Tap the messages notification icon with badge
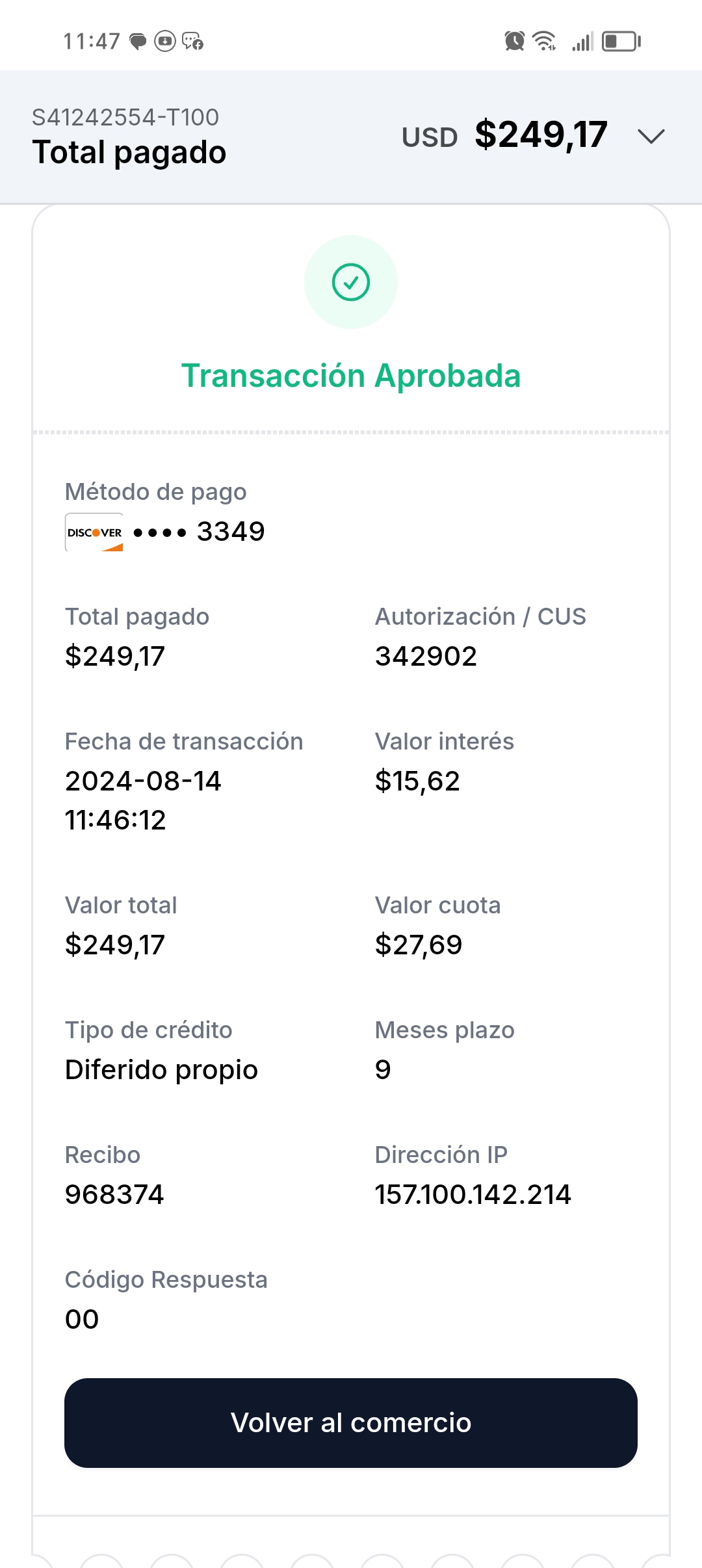Viewport: 702px width, 1568px height. click(x=193, y=42)
